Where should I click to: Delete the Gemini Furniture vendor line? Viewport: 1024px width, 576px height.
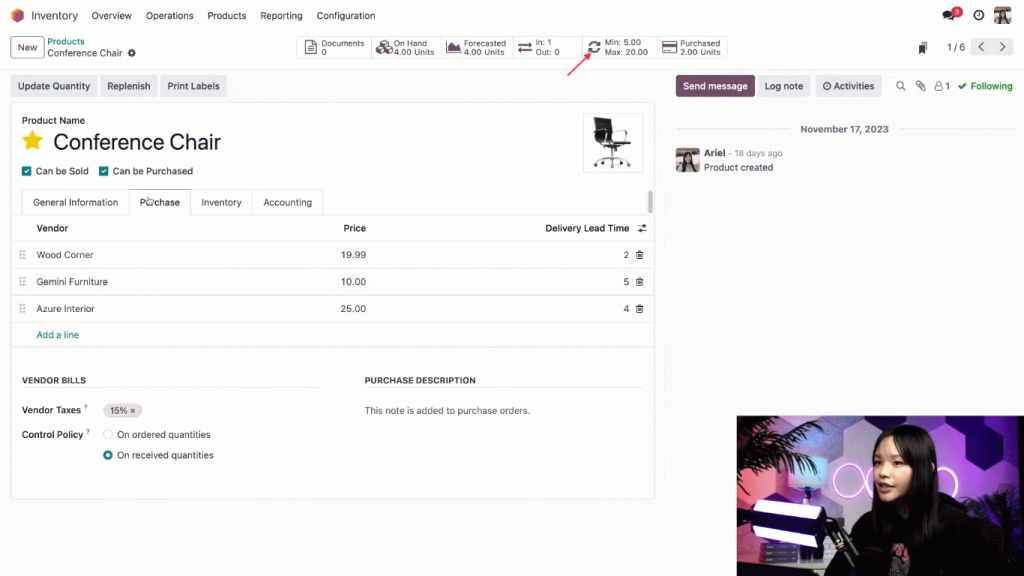pos(639,281)
